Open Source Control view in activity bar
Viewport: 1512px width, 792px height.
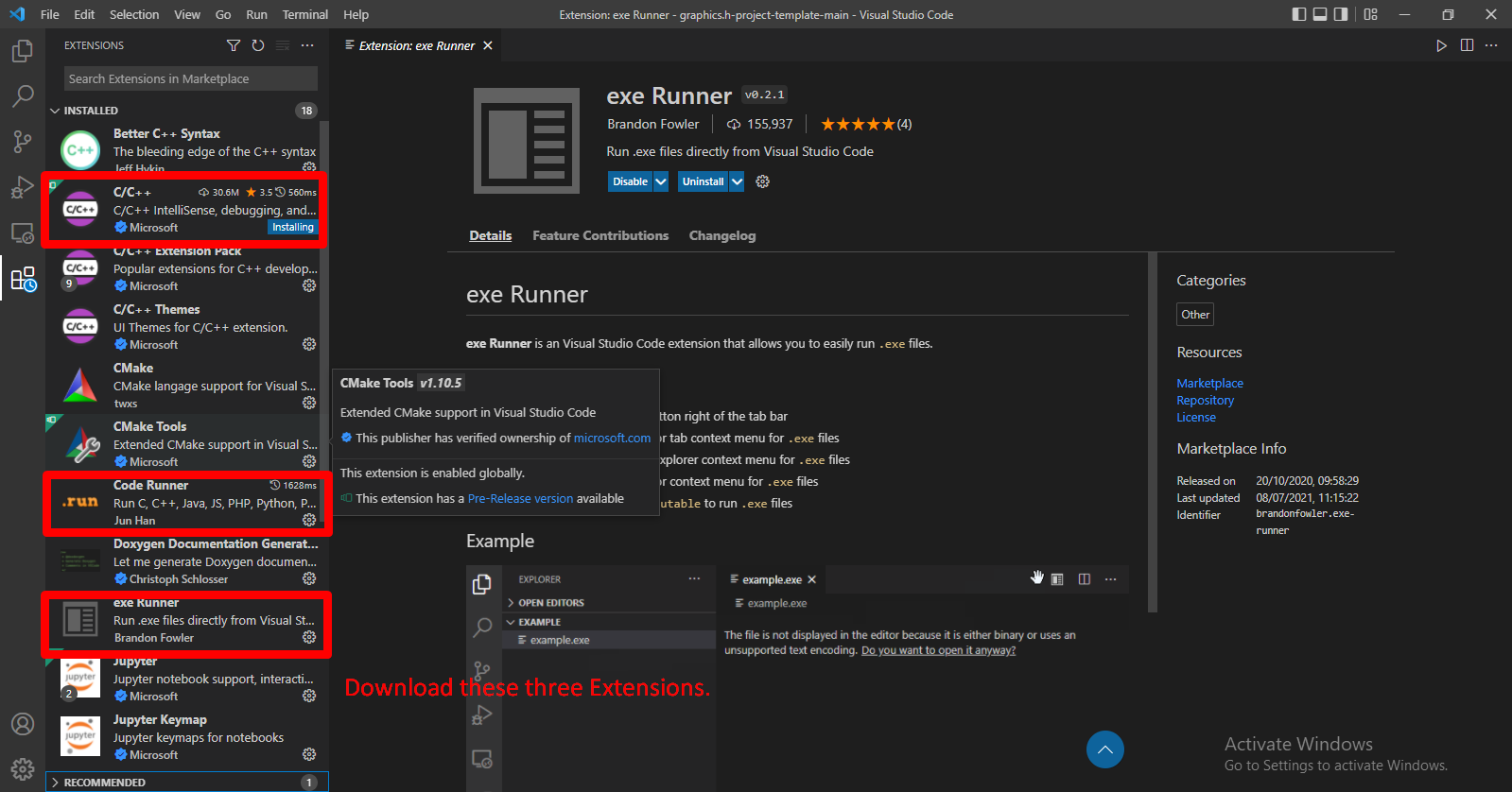[23, 142]
